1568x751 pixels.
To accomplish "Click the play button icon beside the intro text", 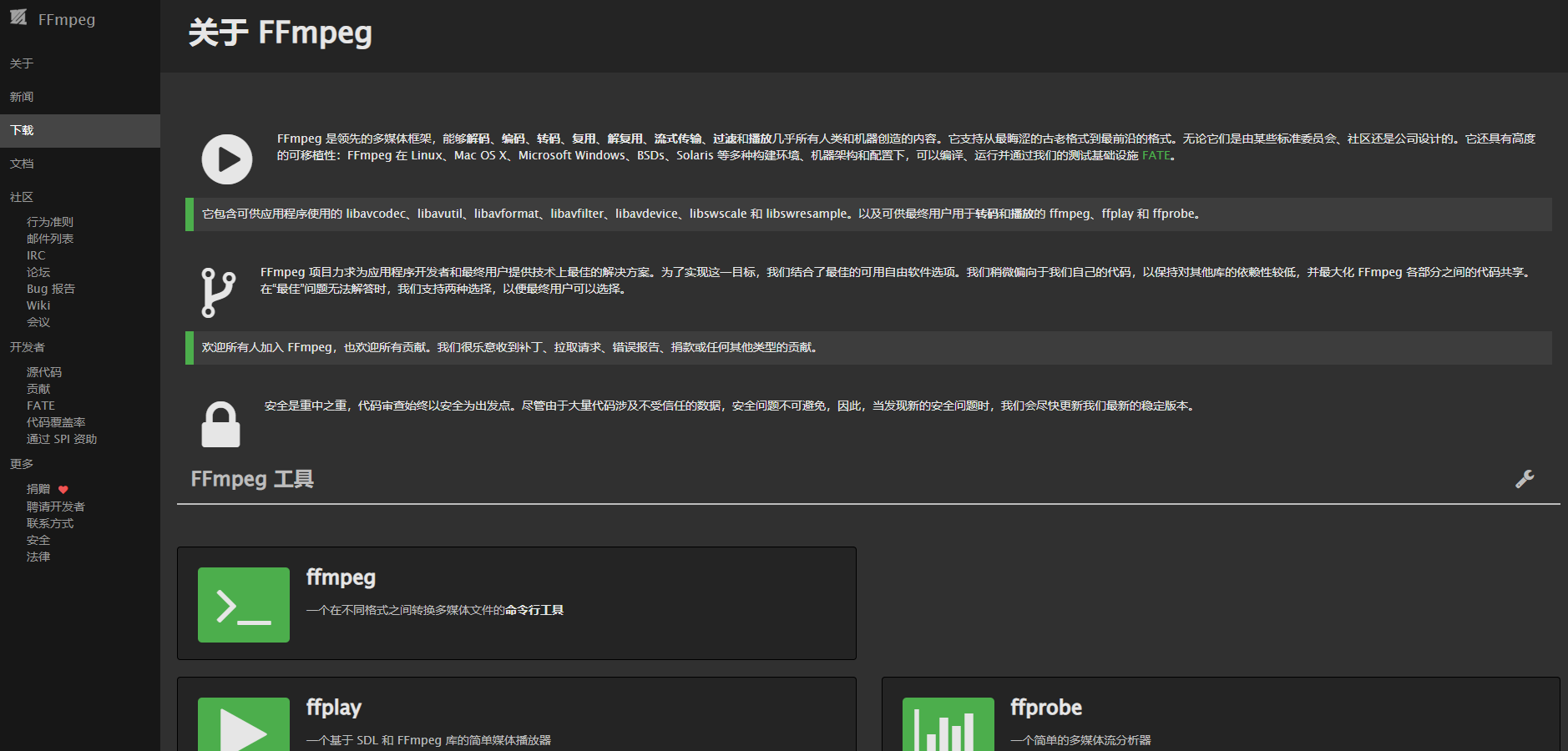I will click(x=226, y=159).
